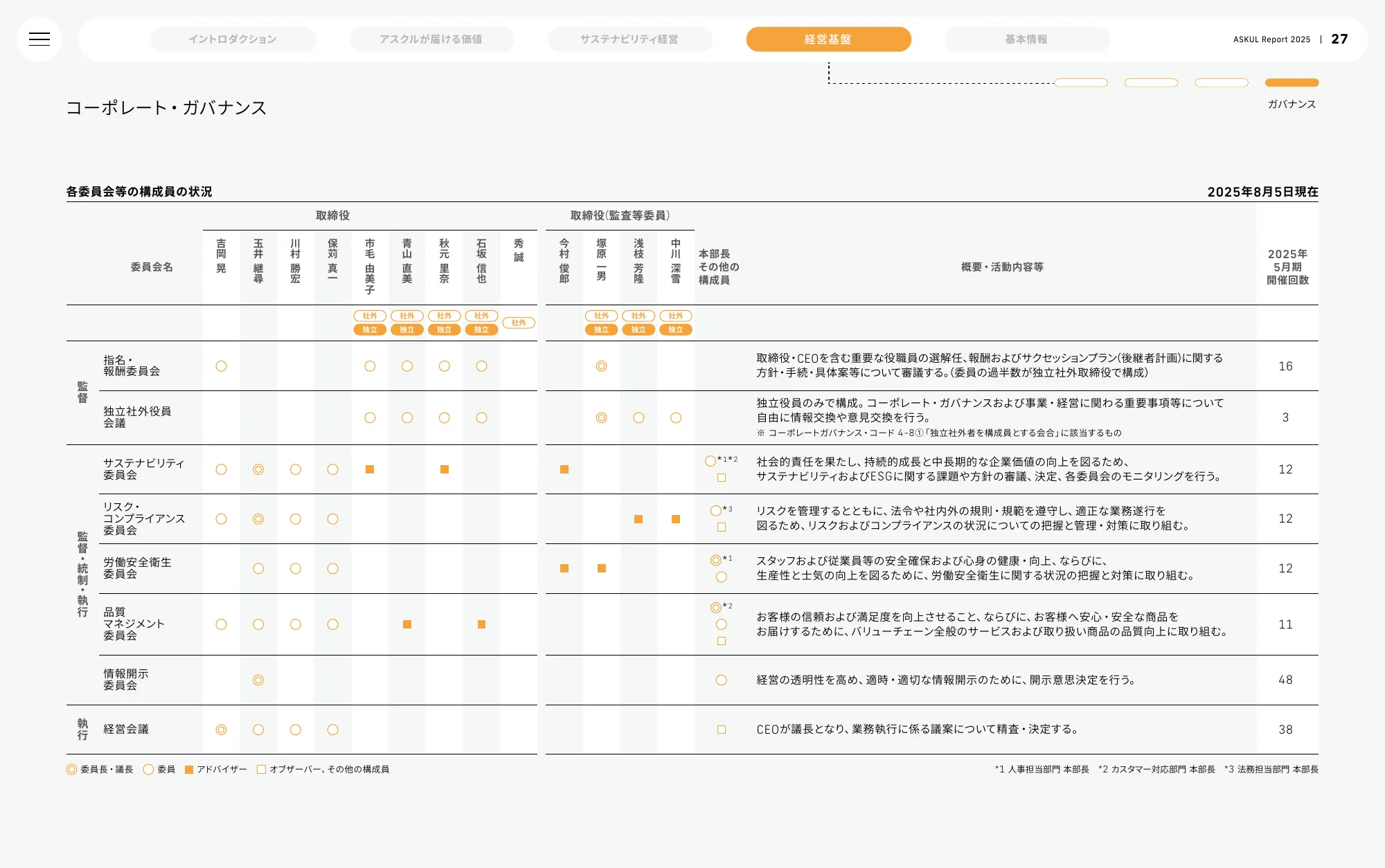Click the サステナビリティ委員会 row label
Image resolution: width=1385 pixels, height=868 pixels.
pyautogui.click(x=144, y=469)
